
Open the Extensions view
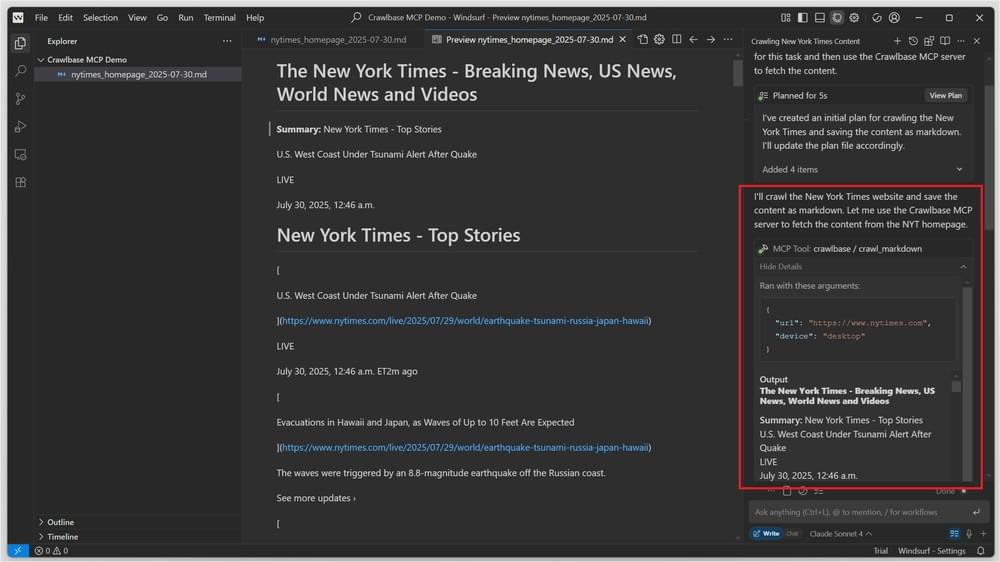click(19, 182)
